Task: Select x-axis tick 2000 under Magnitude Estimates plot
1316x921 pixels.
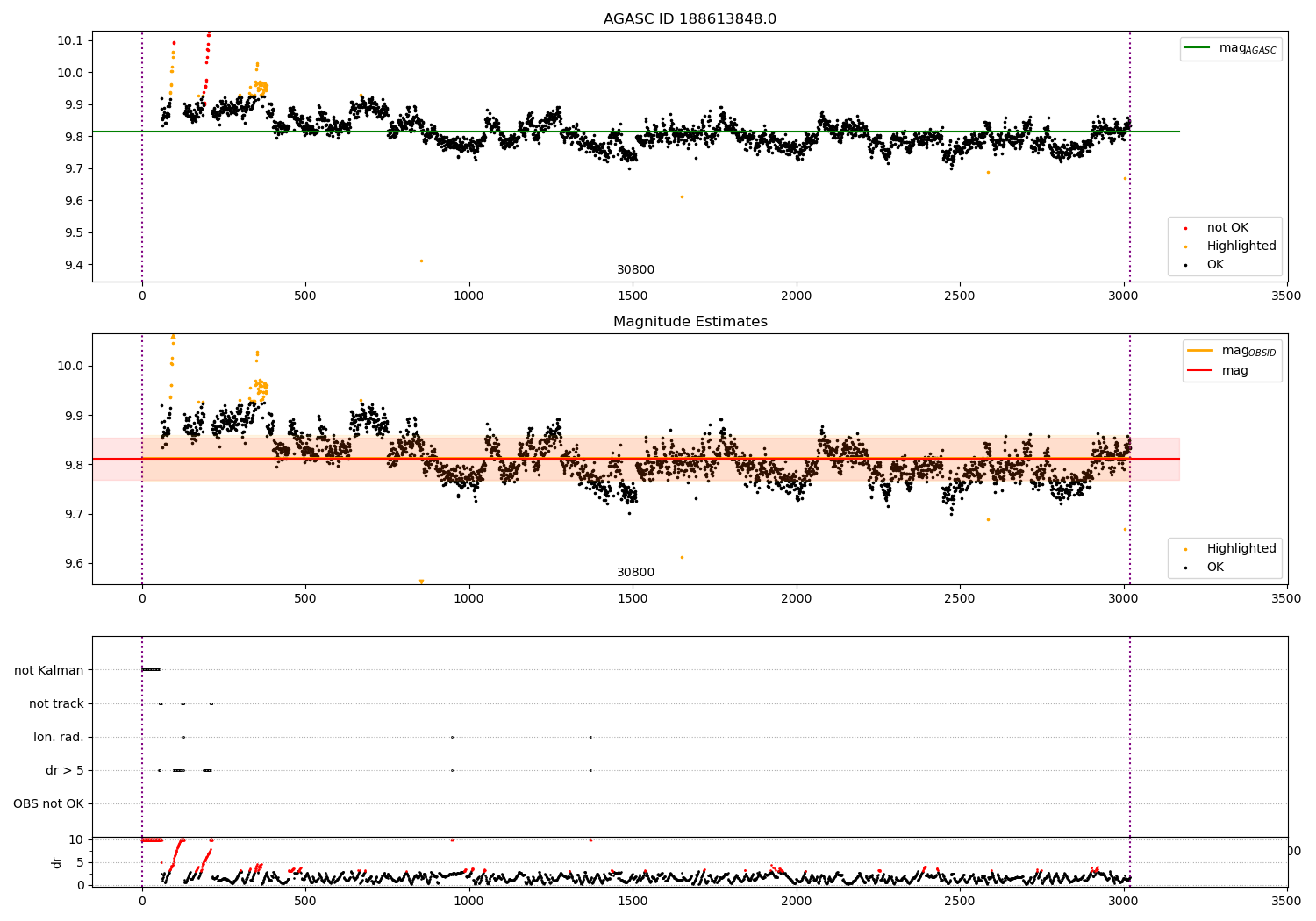Action: (797, 598)
